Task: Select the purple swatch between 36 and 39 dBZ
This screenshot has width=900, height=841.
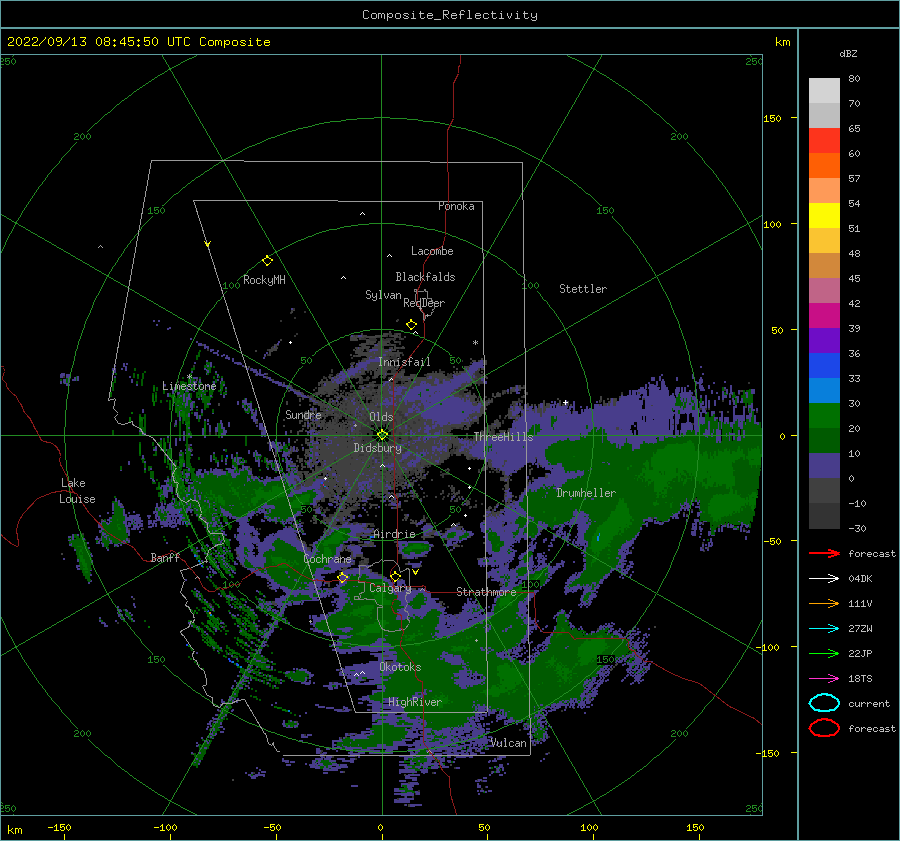Action: click(x=824, y=340)
